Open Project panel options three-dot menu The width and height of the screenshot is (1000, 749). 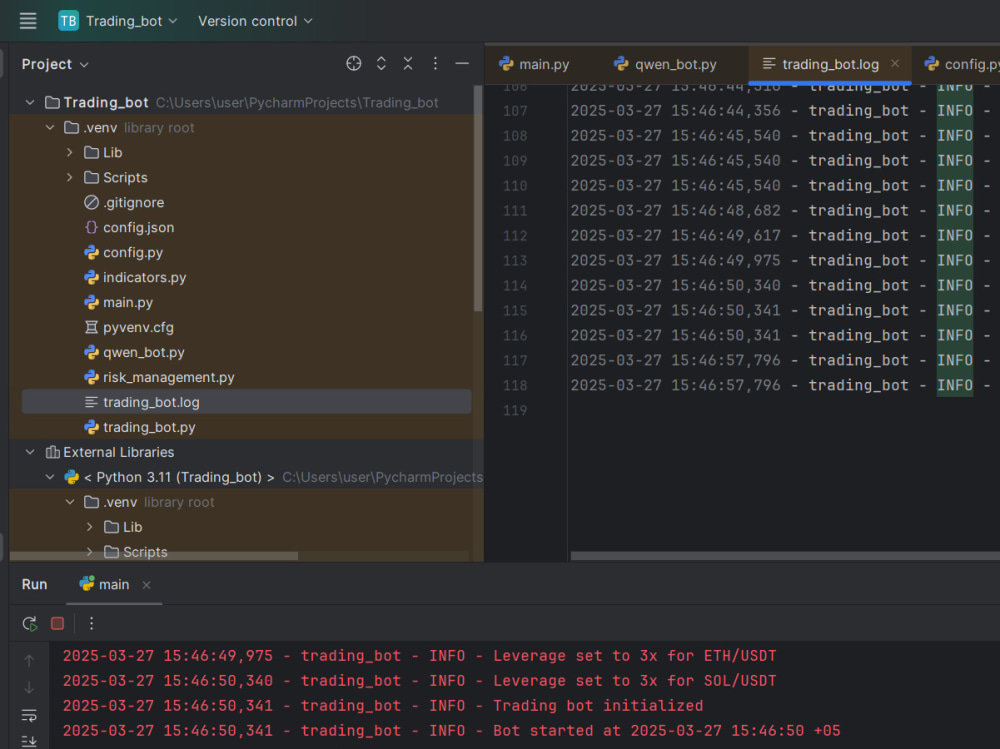pyautogui.click(x=435, y=64)
